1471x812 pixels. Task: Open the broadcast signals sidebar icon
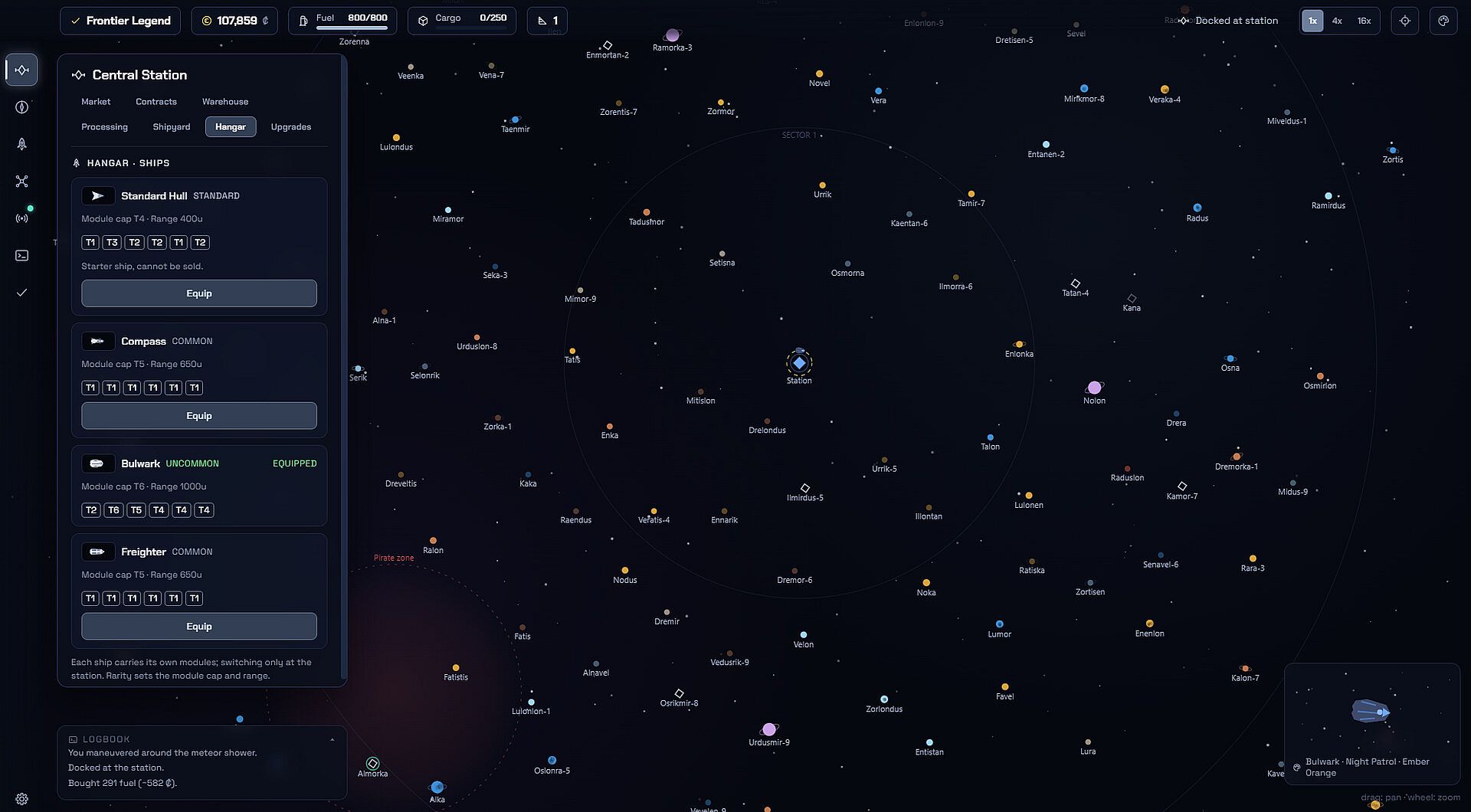coord(21,218)
